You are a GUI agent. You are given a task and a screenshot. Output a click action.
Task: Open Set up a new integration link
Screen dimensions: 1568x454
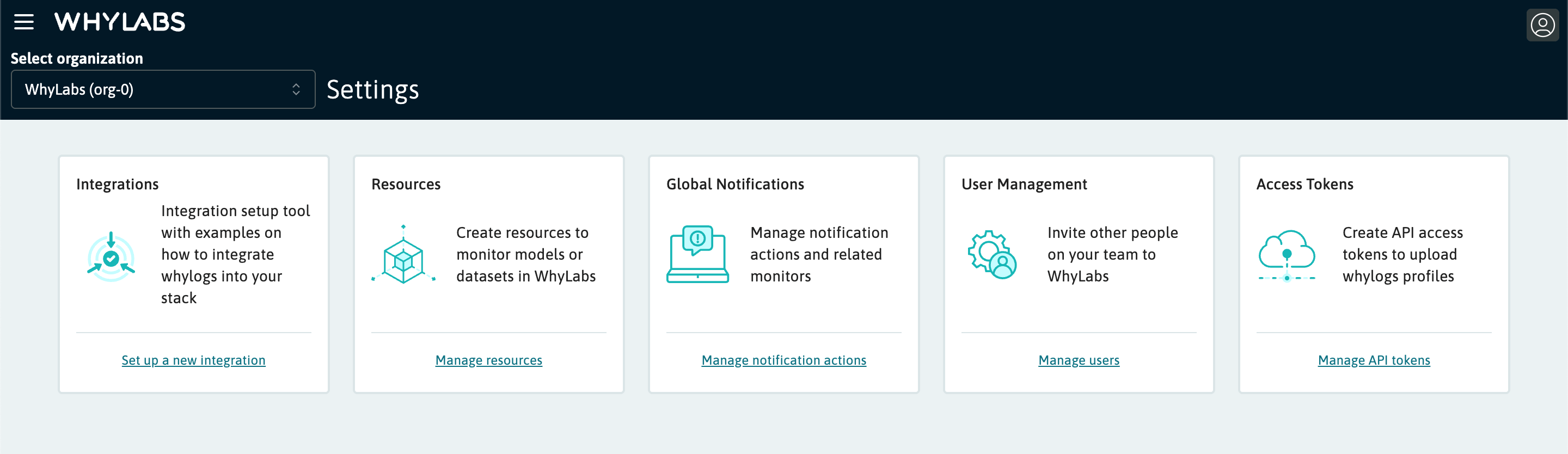(x=194, y=360)
